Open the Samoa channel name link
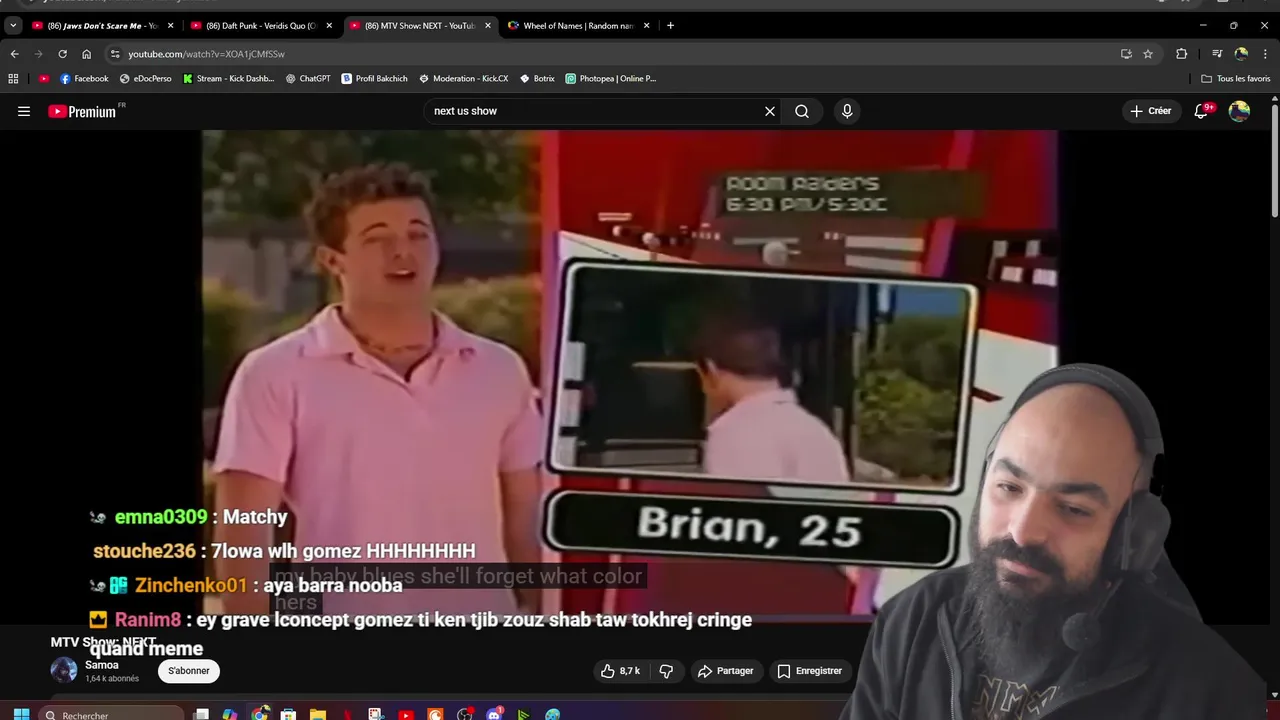The width and height of the screenshot is (1280, 720). point(102,665)
